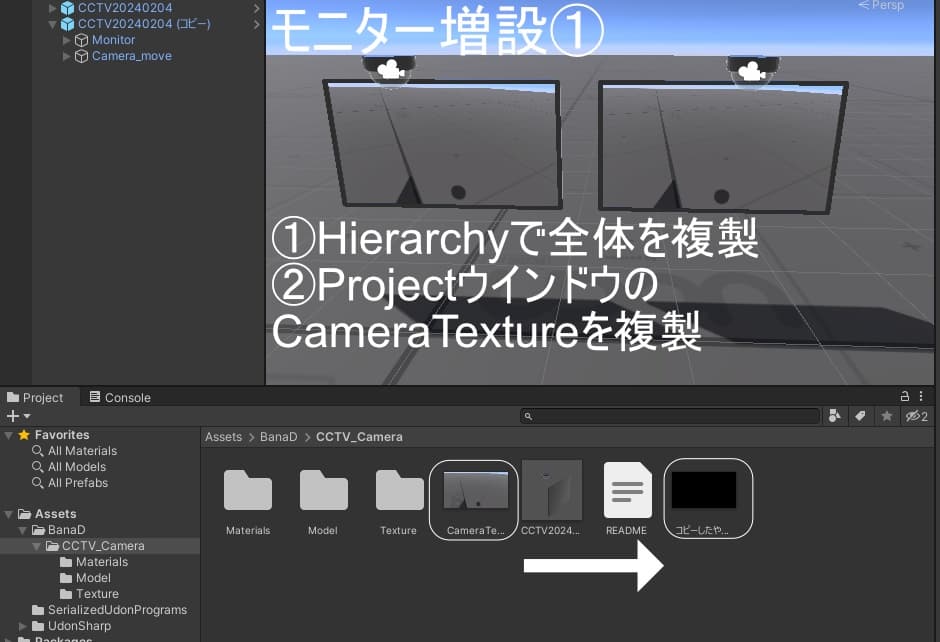Click inside the asset search field
The height and width of the screenshot is (642, 940).
(670, 415)
